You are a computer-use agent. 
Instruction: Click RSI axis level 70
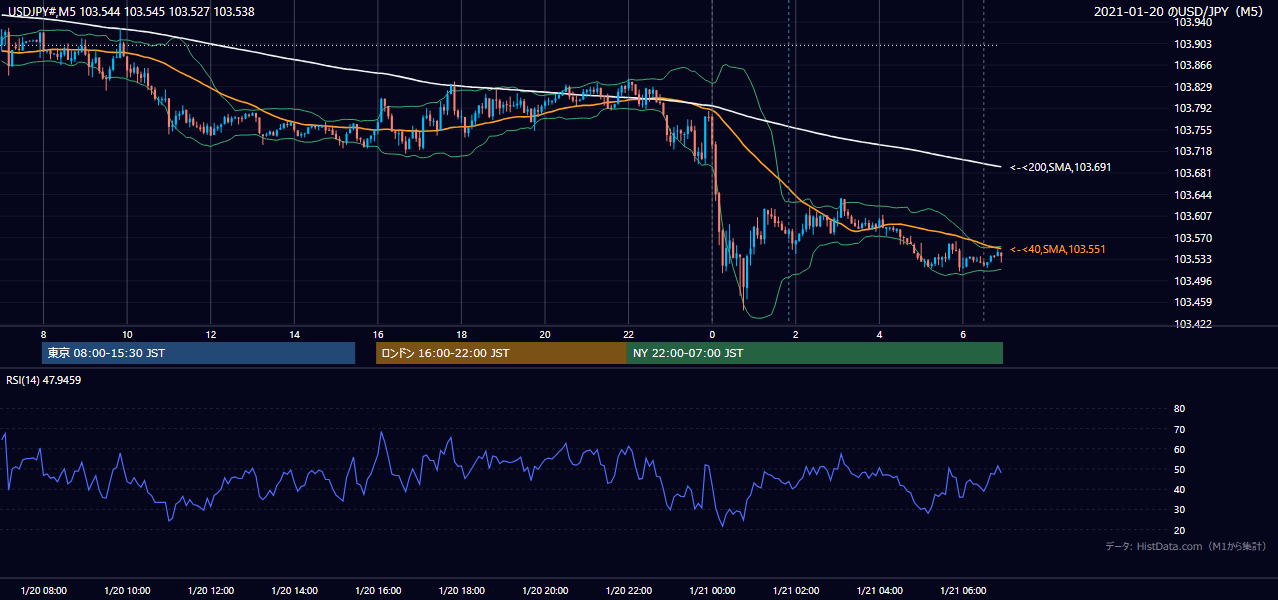pos(1179,429)
